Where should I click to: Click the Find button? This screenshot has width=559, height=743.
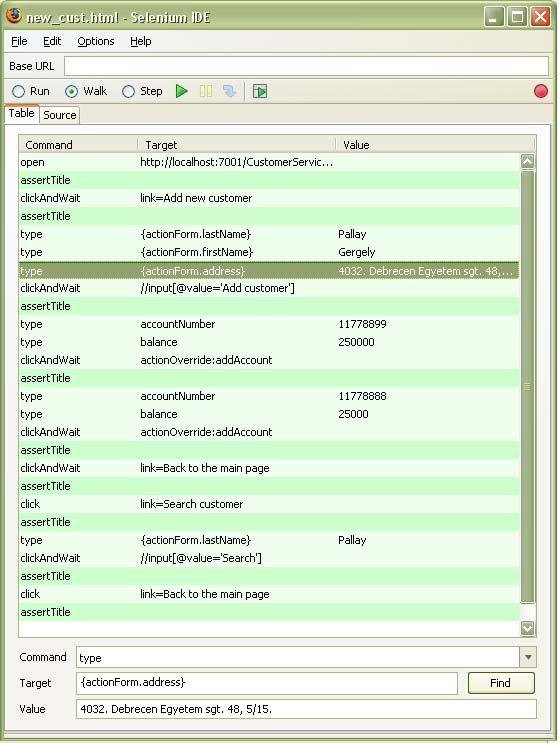click(501, 683)
